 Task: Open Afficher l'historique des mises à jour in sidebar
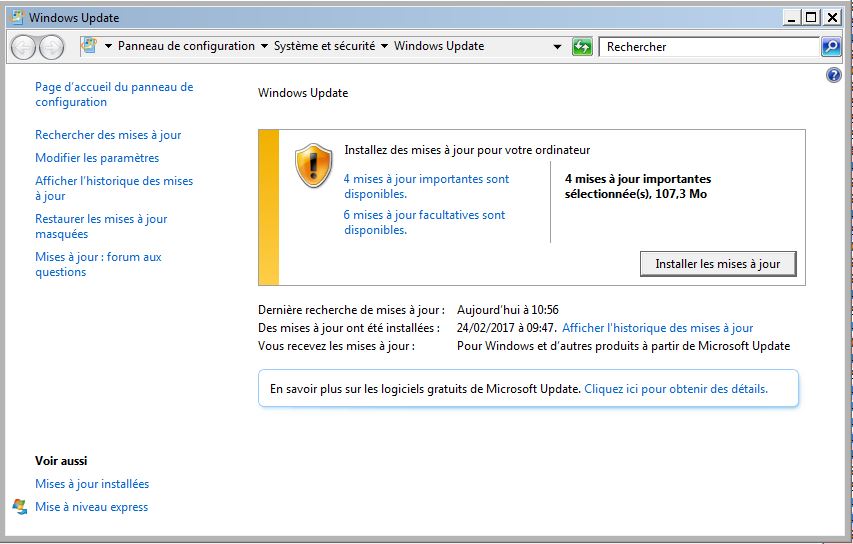[114, 188]
